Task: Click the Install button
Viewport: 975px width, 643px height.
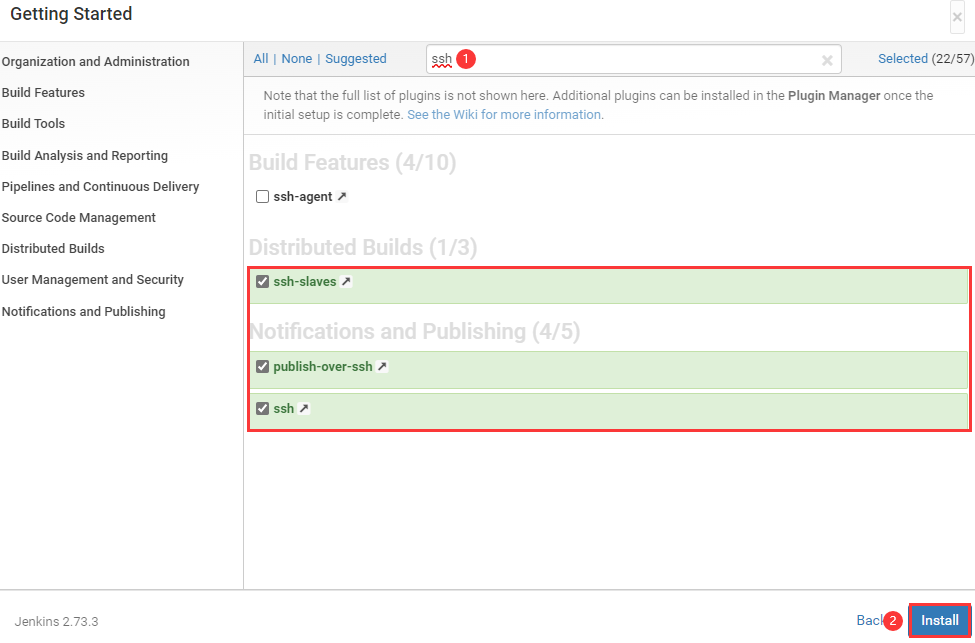Action: point(939,620)
